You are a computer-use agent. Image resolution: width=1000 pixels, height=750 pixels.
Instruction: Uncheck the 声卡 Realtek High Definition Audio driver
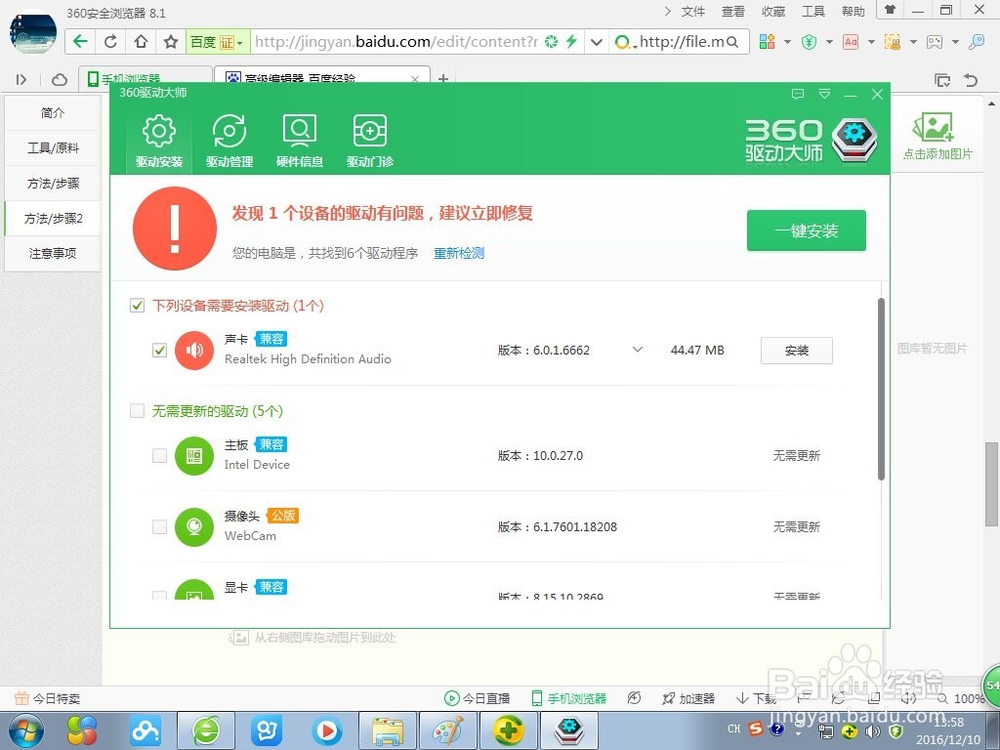point(159,350)
